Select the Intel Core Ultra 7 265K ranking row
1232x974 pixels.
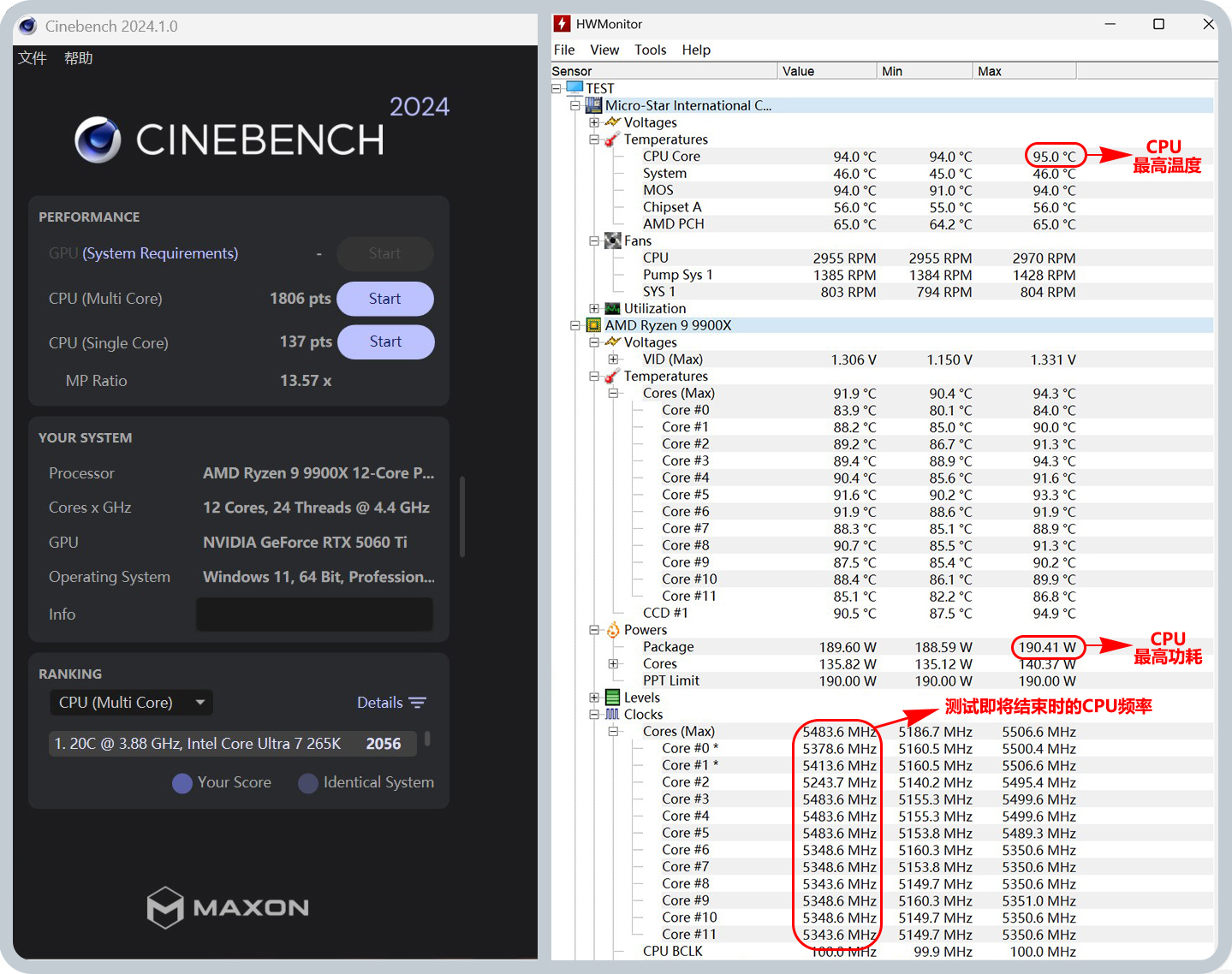click(233, 744)
